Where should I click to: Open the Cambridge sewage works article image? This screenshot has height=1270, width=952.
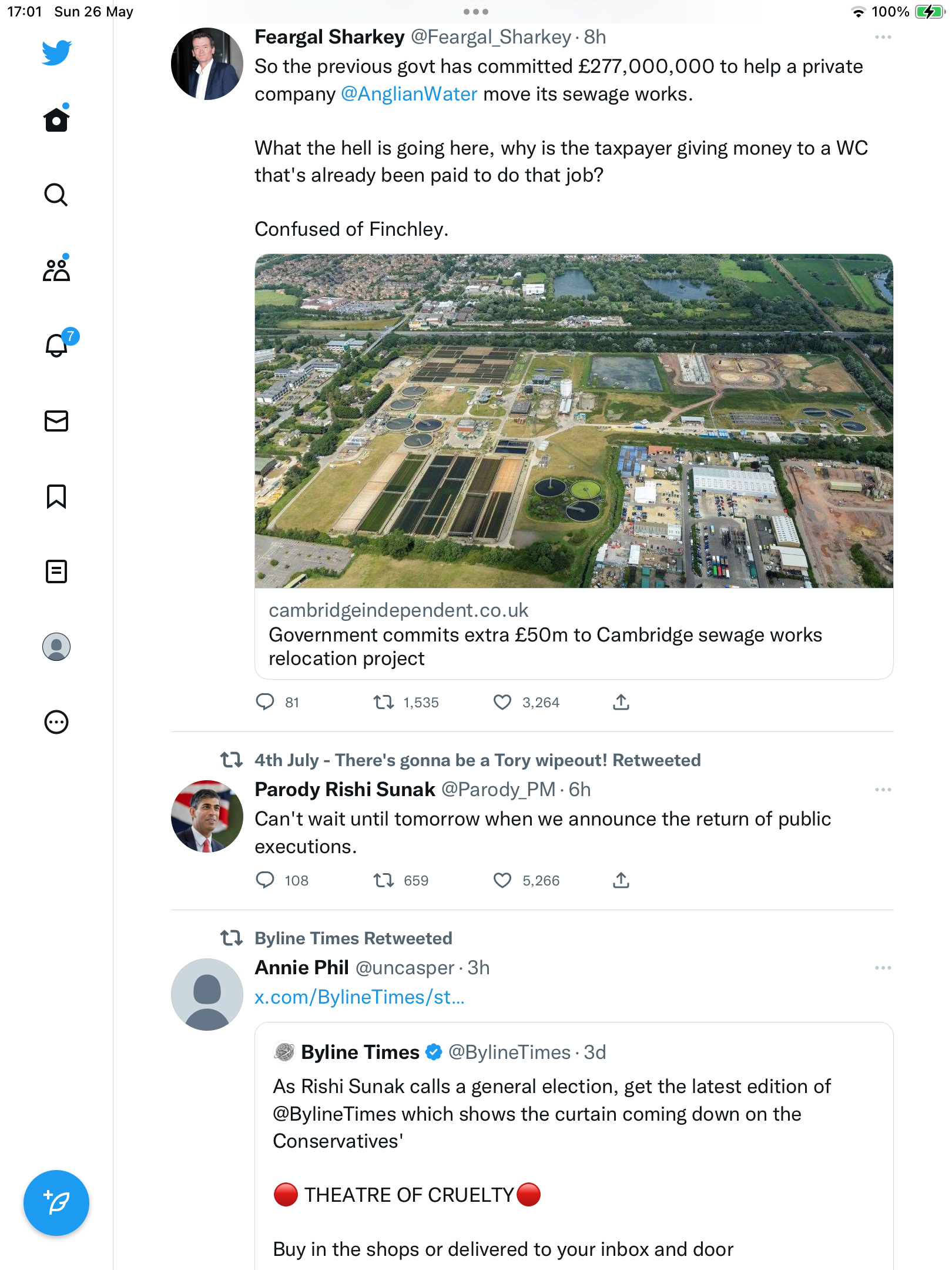[574, 421]
